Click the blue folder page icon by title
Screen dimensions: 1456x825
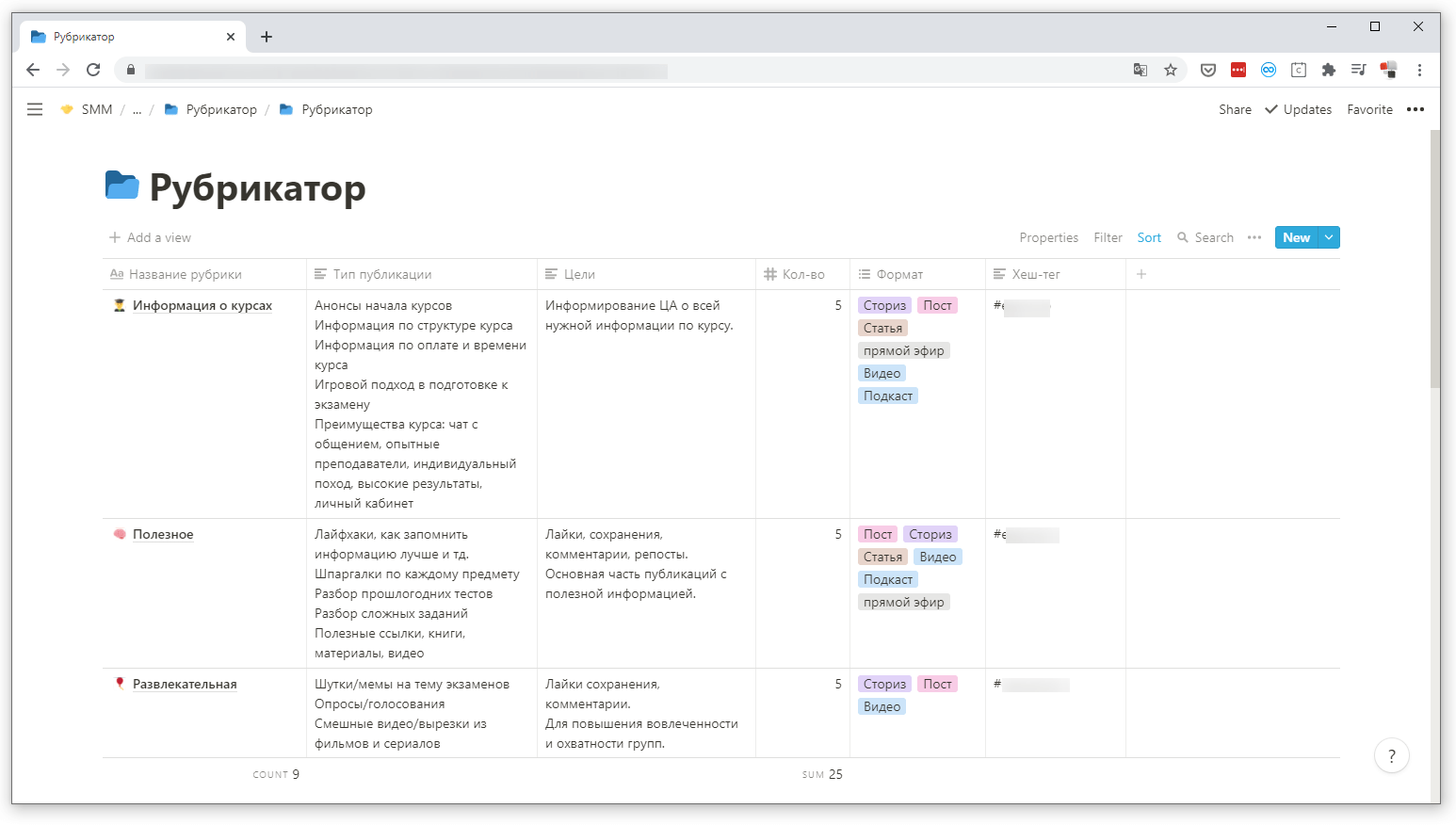[122, 186]
